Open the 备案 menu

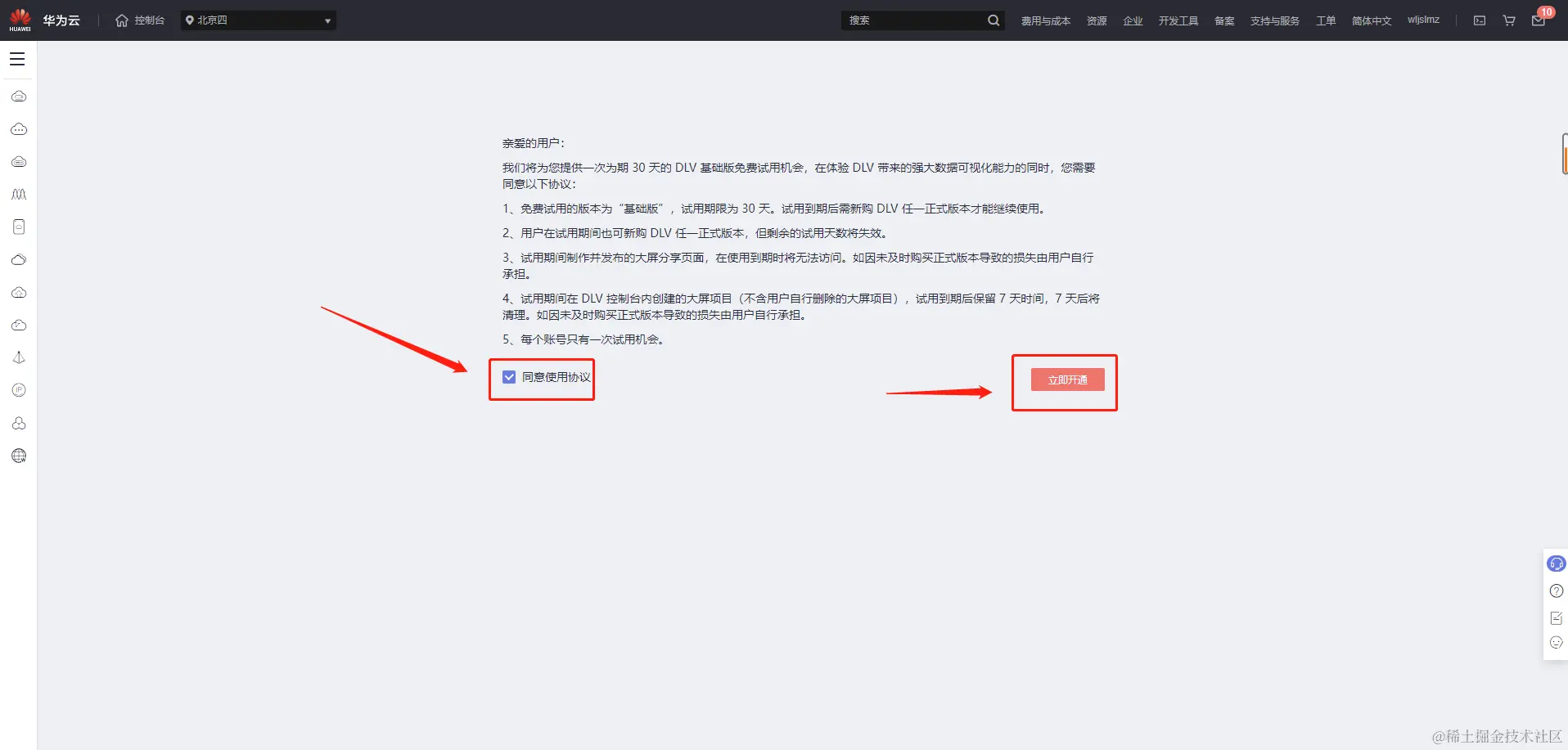point(1224,20)
